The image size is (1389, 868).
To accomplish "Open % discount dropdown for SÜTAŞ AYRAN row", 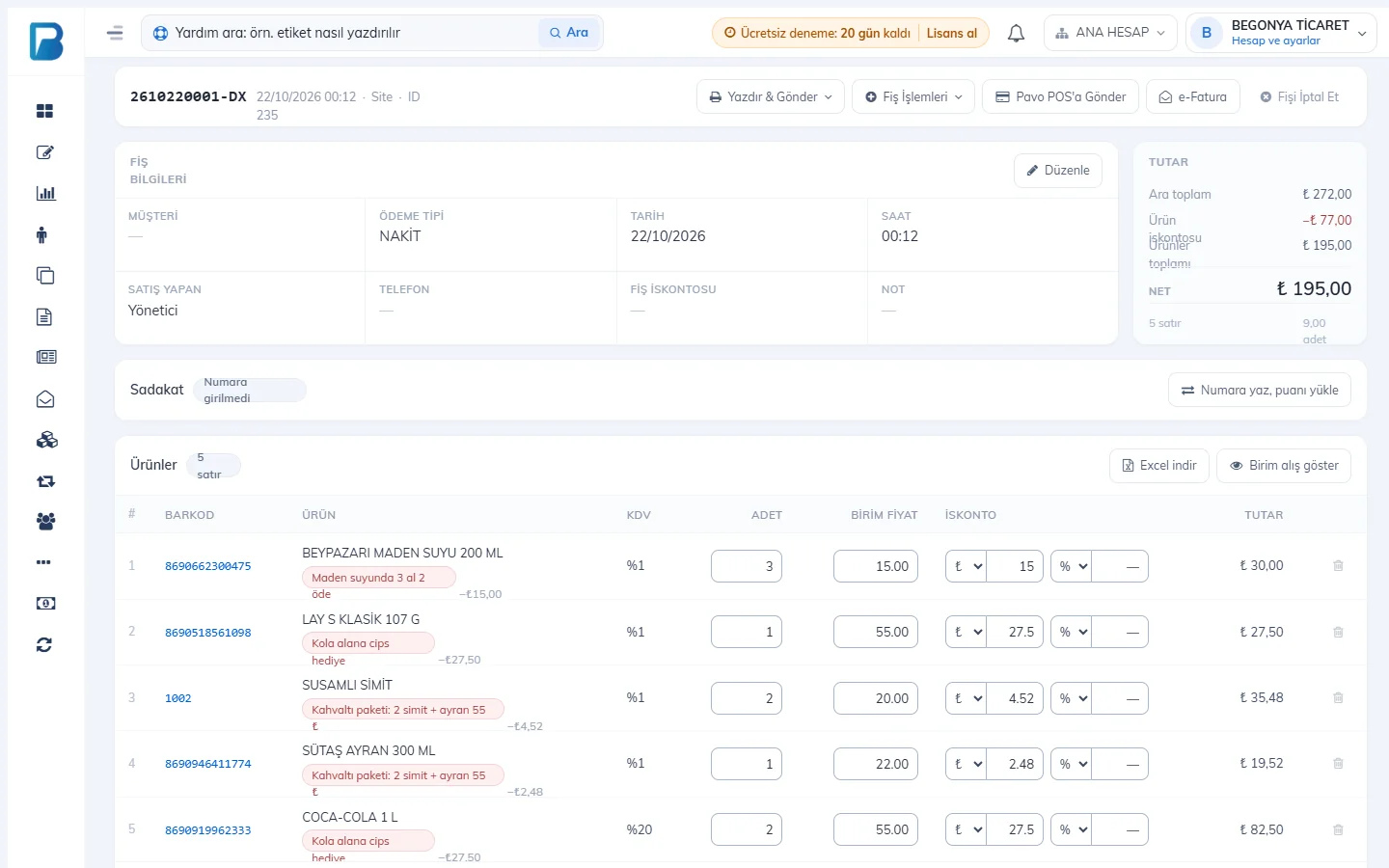I will (1072, 764).
